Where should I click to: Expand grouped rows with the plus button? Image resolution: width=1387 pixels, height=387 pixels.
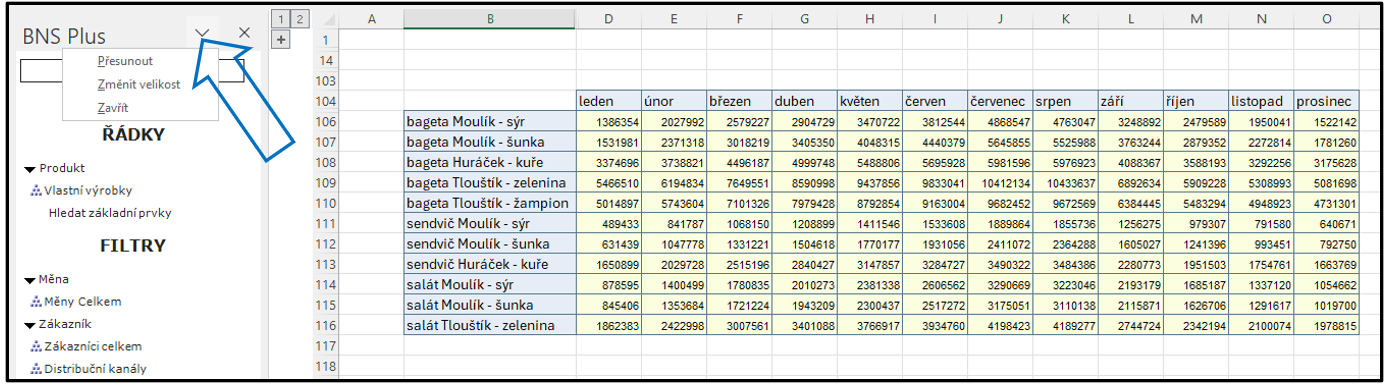coord(281,40)
